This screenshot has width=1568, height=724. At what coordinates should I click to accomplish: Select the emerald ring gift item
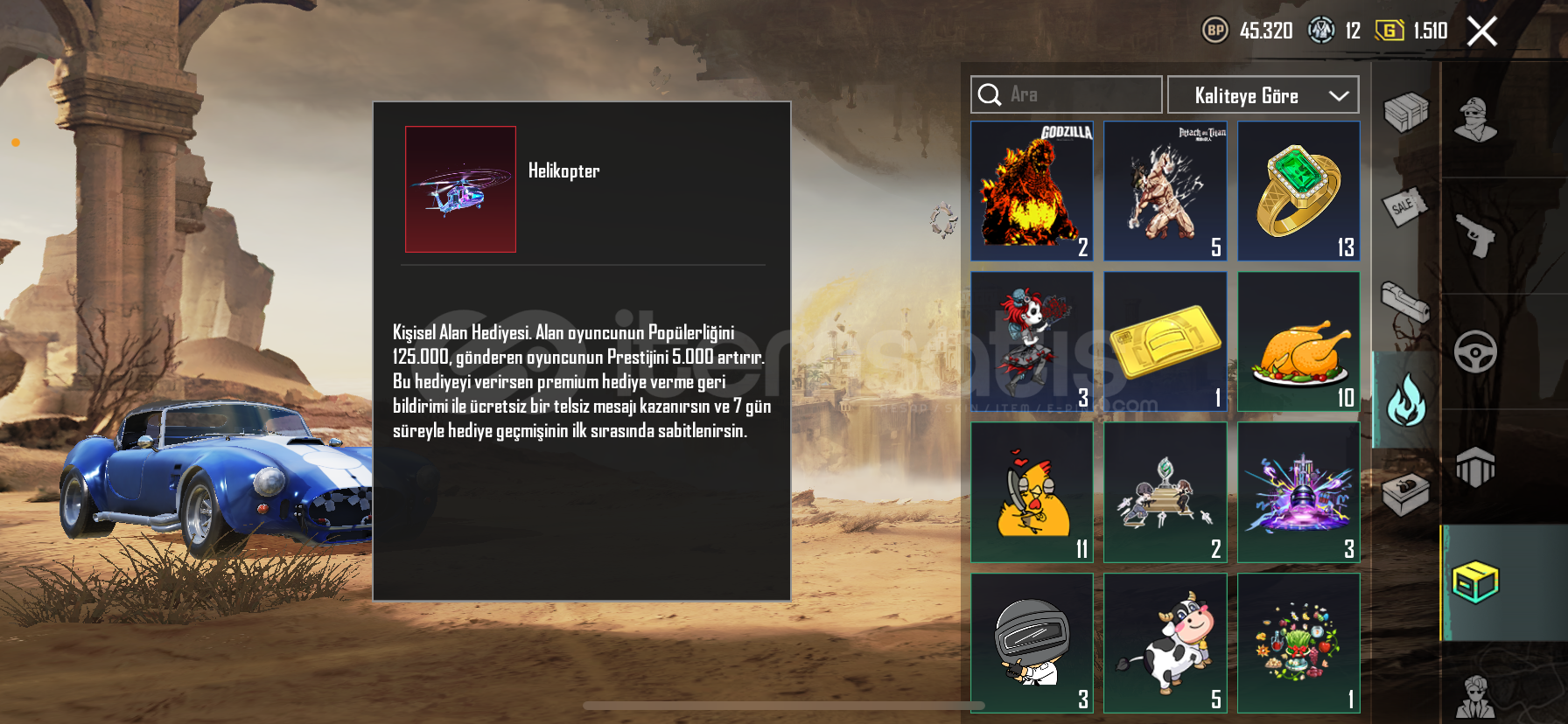1298,191
